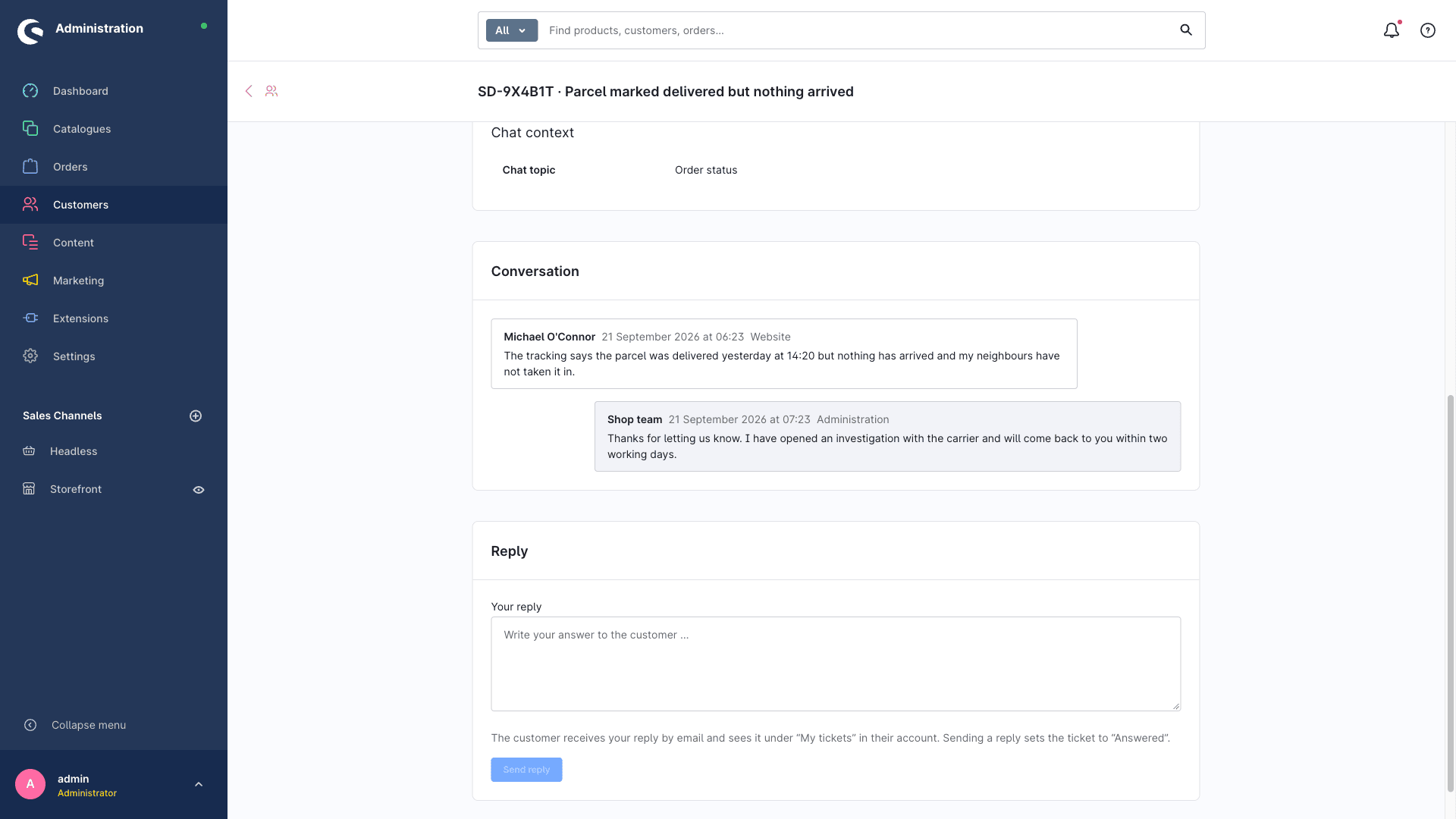The image size is (1456, 819).
Task: Preview Storefront with the eye icon
Action: [x=199, y=490]
